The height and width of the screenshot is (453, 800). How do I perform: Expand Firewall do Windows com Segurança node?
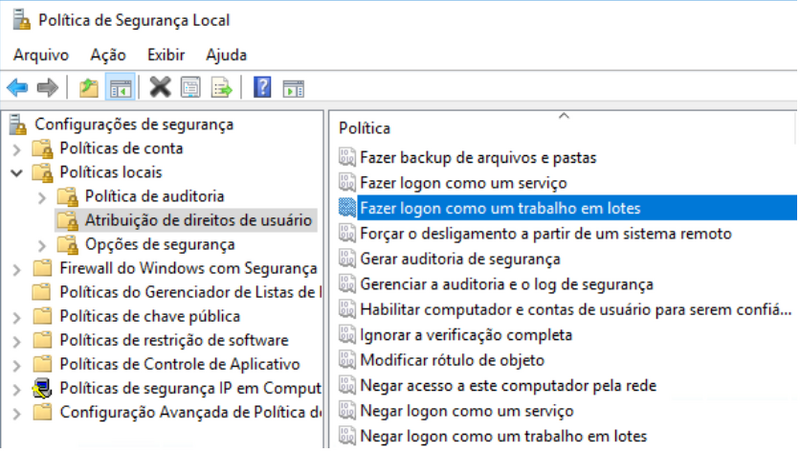click(17, 269)
